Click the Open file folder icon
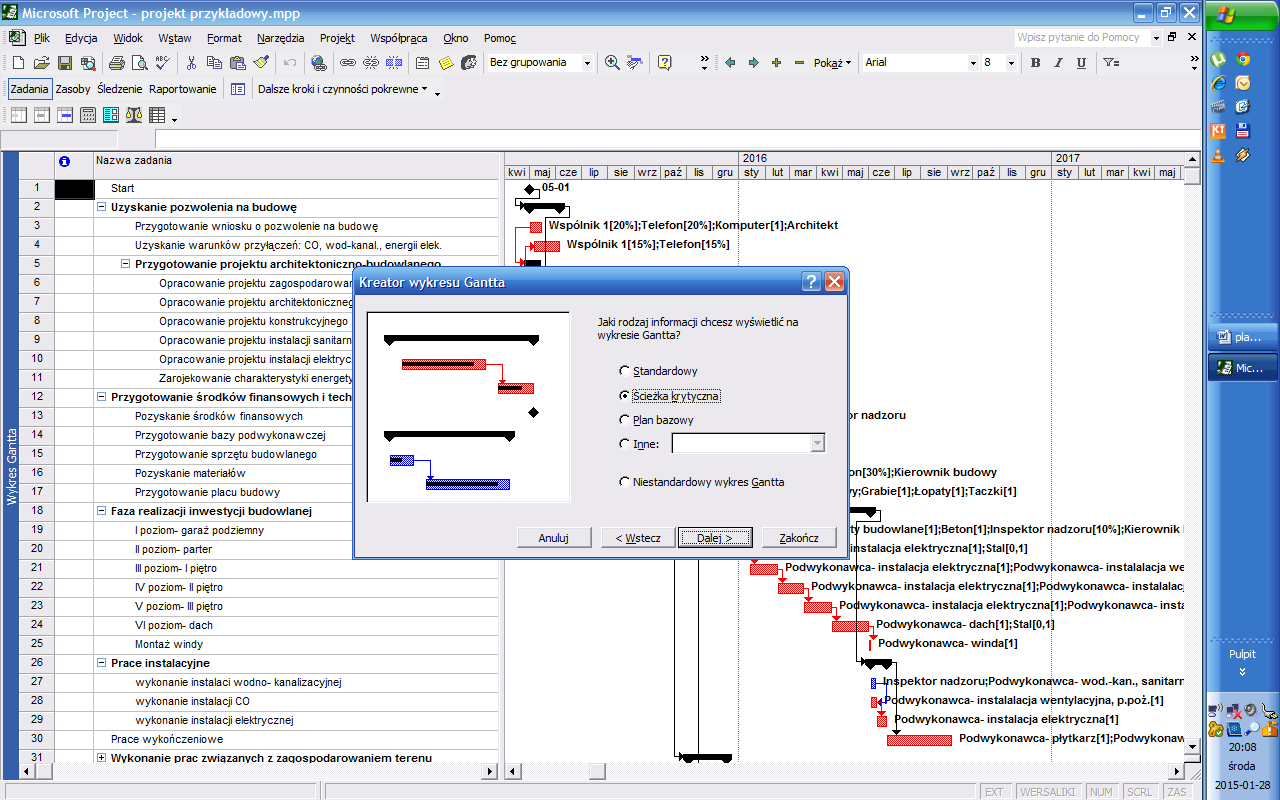This screenshot has width=1280, height=800. point(42,63)
